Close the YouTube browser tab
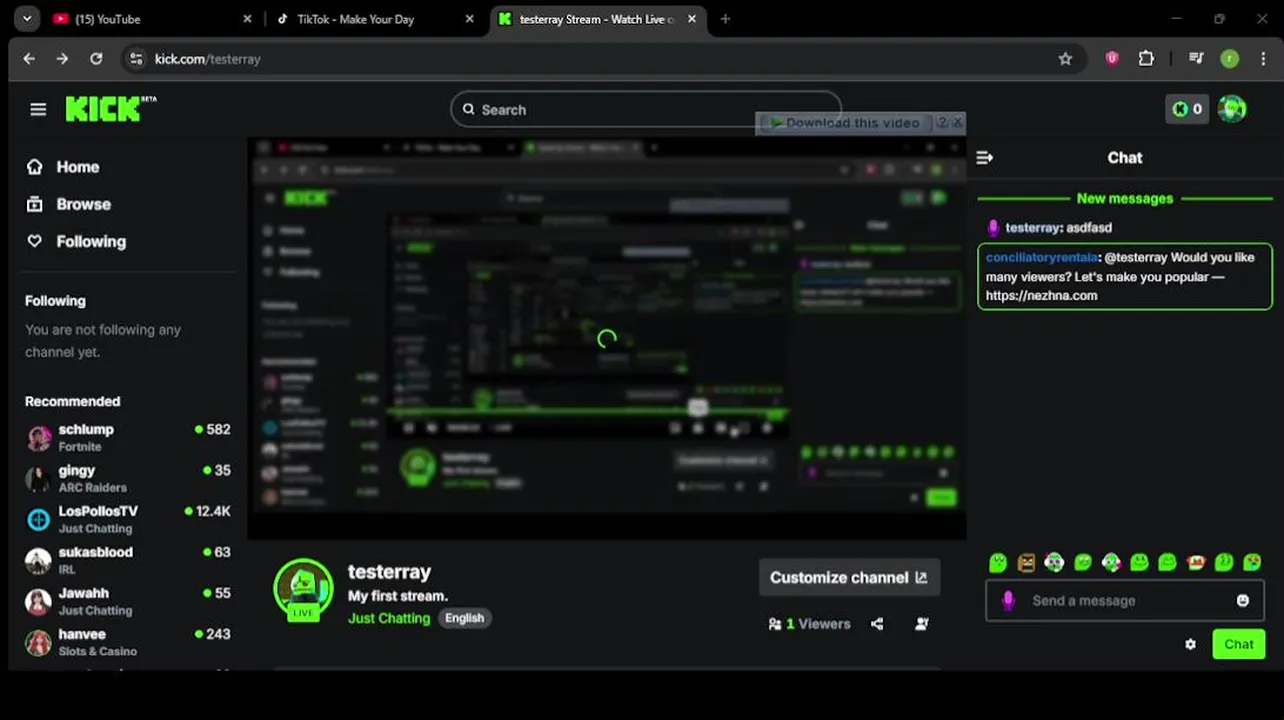1284x720 pixels. tap(247, 19)
